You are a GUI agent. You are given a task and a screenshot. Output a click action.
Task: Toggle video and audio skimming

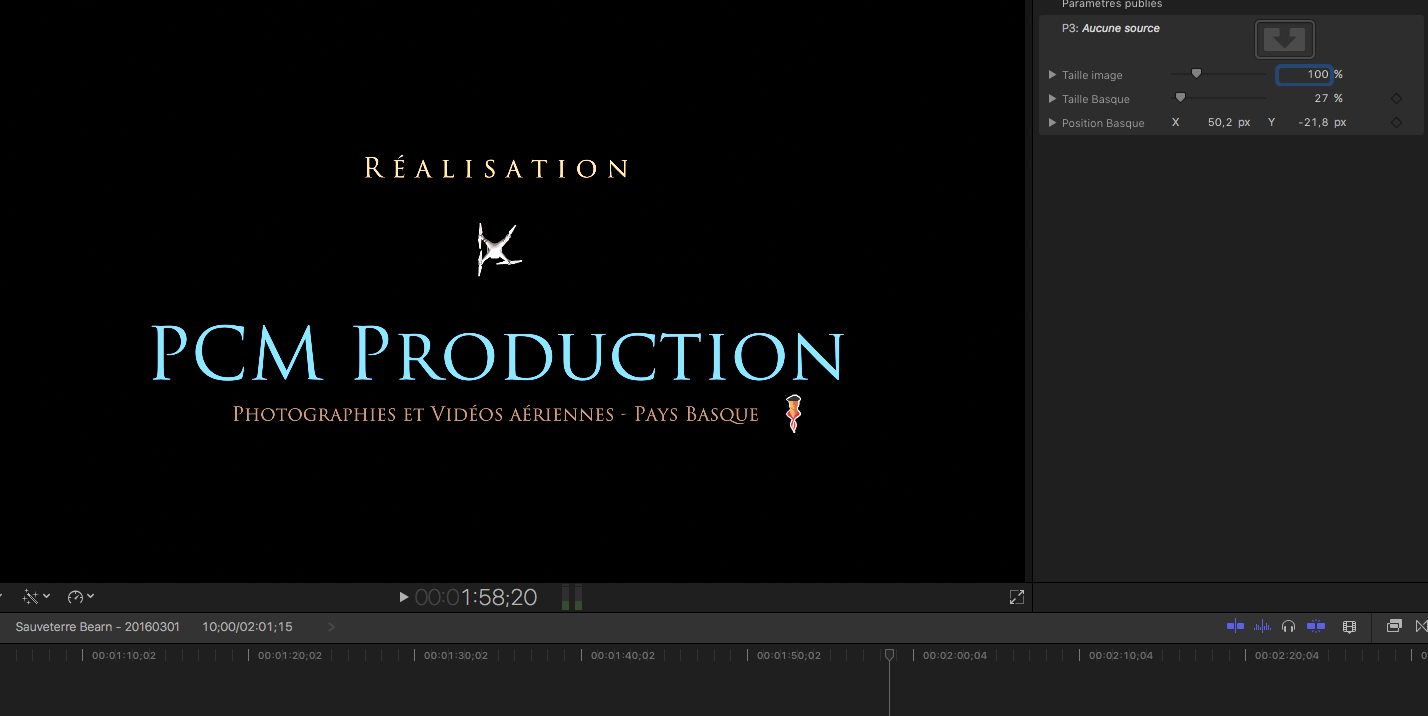pyautogui.click(x=1236, y=626)
